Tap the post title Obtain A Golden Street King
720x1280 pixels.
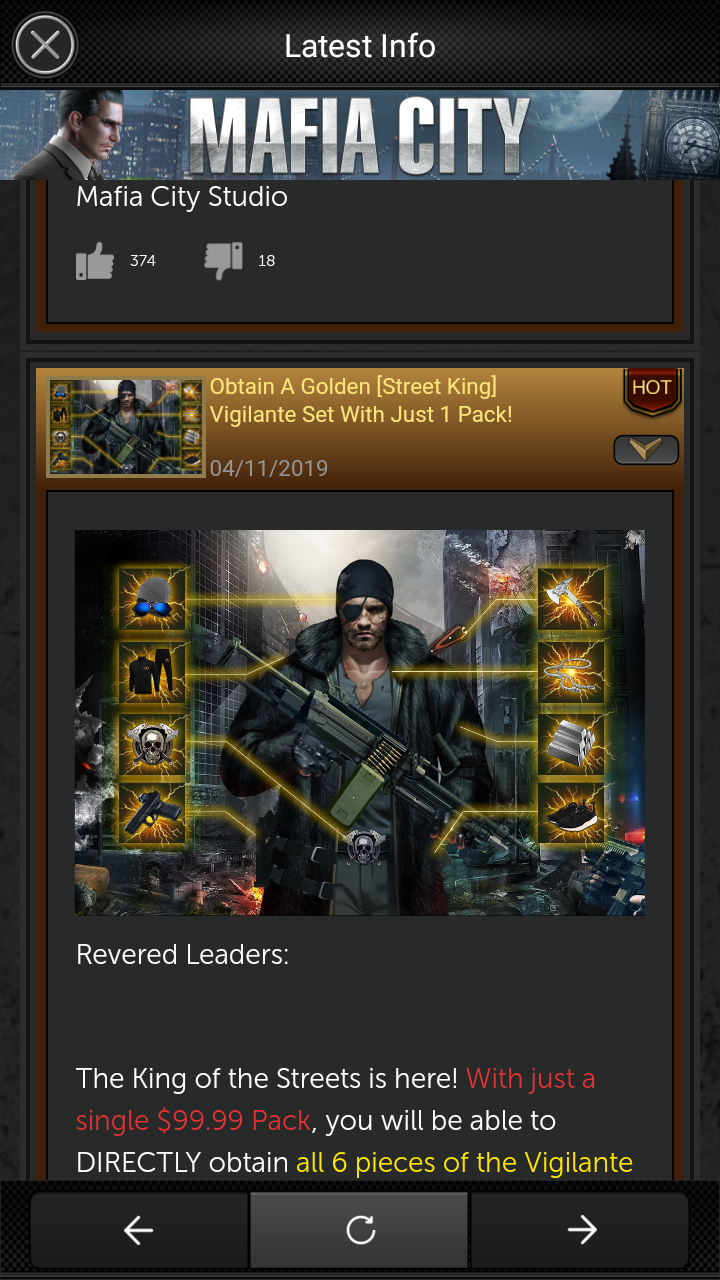(361, 400)
